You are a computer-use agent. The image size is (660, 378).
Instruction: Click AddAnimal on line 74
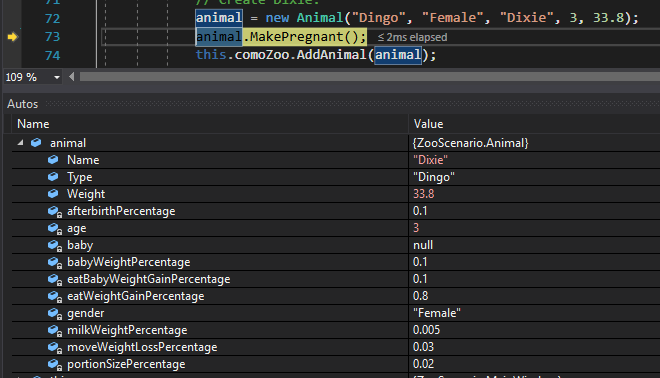click(331, 55)
